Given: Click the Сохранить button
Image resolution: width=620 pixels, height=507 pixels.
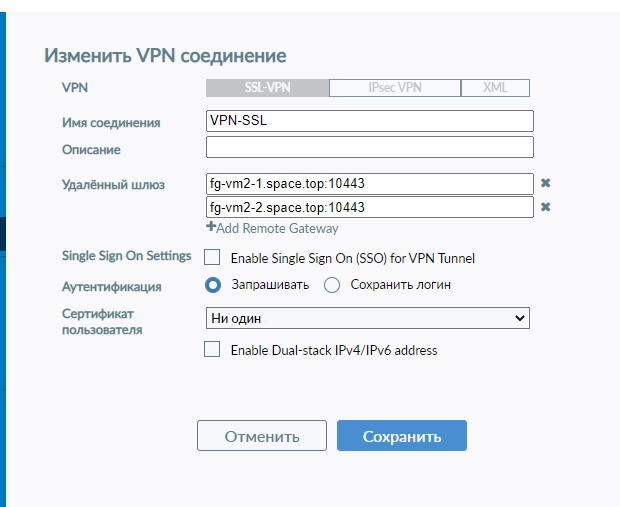Looking at the screenshot, I should coord(402,436).
